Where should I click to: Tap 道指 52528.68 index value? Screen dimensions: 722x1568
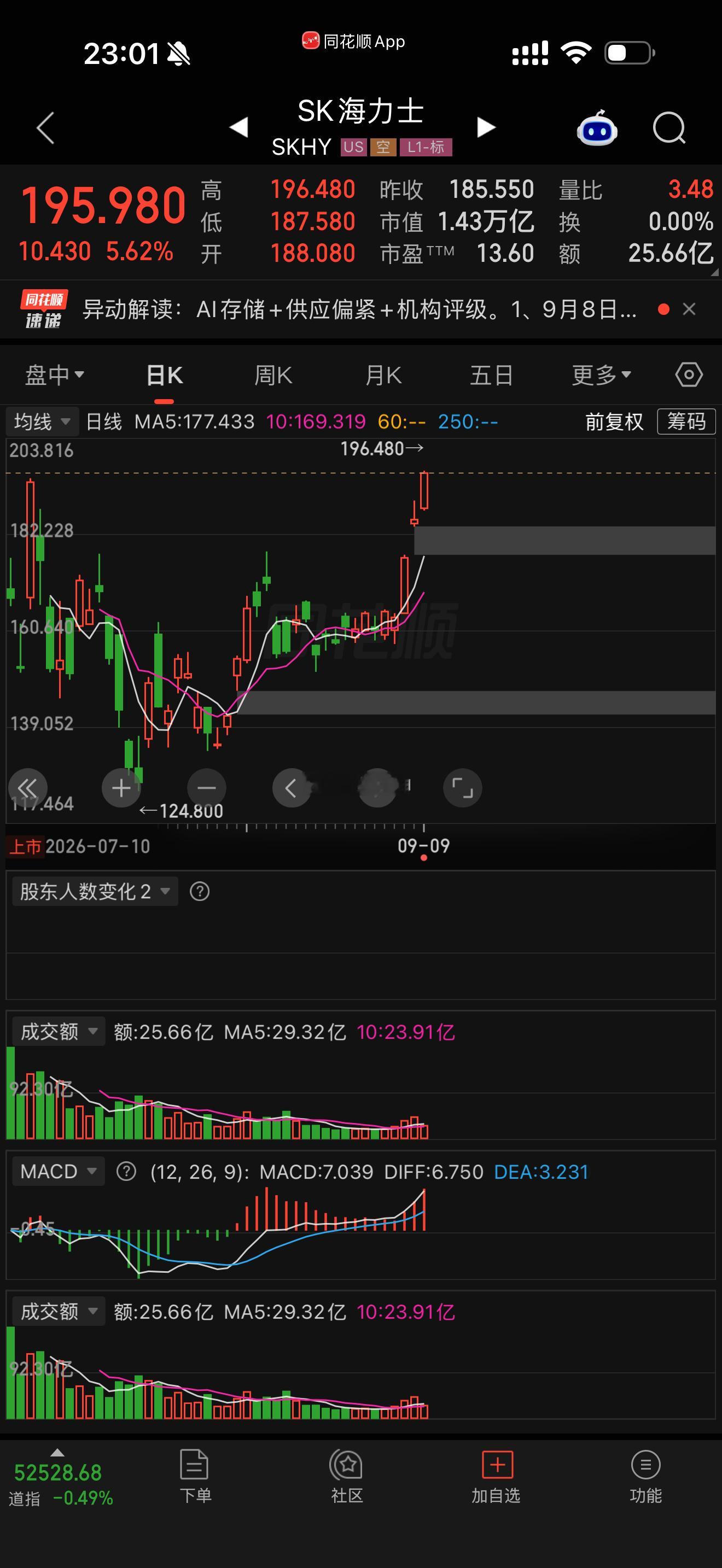point(58,1473)
